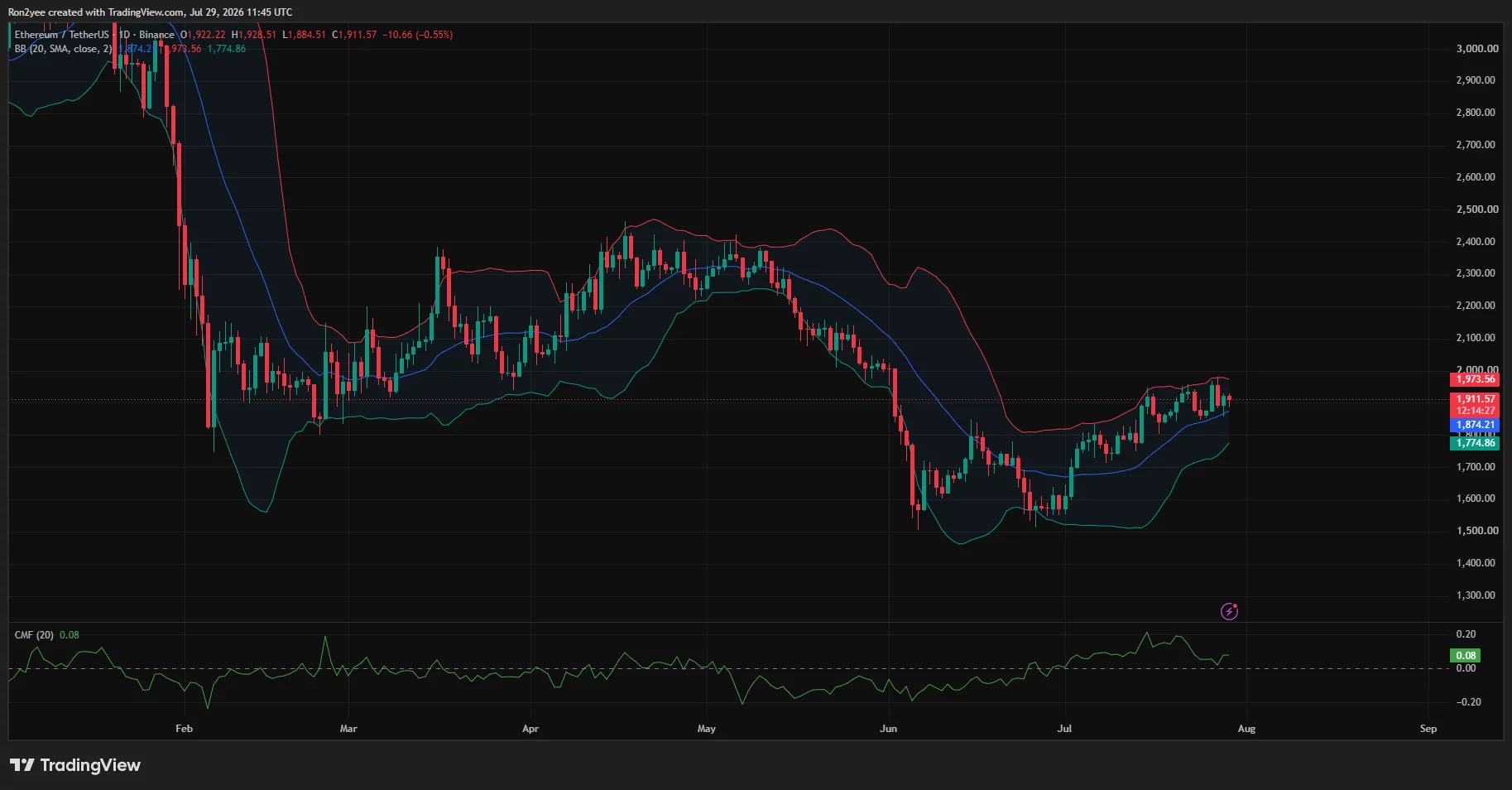This screenshot has width=1512, height=790.
Task: Click the Mar label on the time axis
Action: tap(348, 729)
